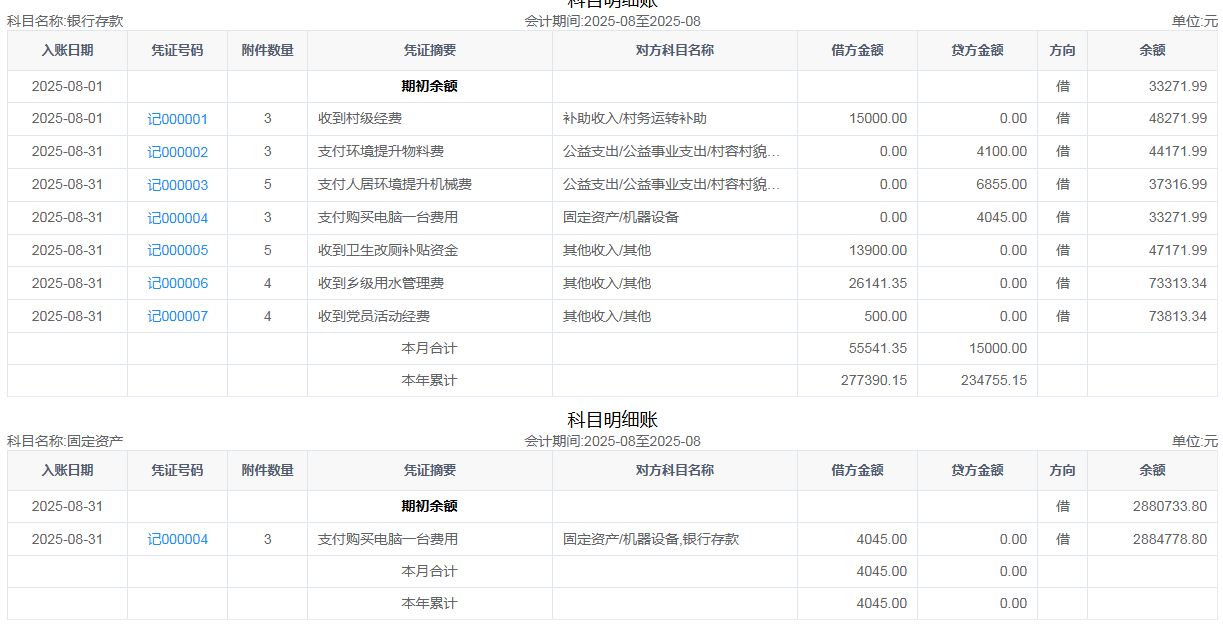This screenshot has height=643, width=1223.
Task: Click 余额 header in the 银行存款 table
Action: pos(1152,50)
